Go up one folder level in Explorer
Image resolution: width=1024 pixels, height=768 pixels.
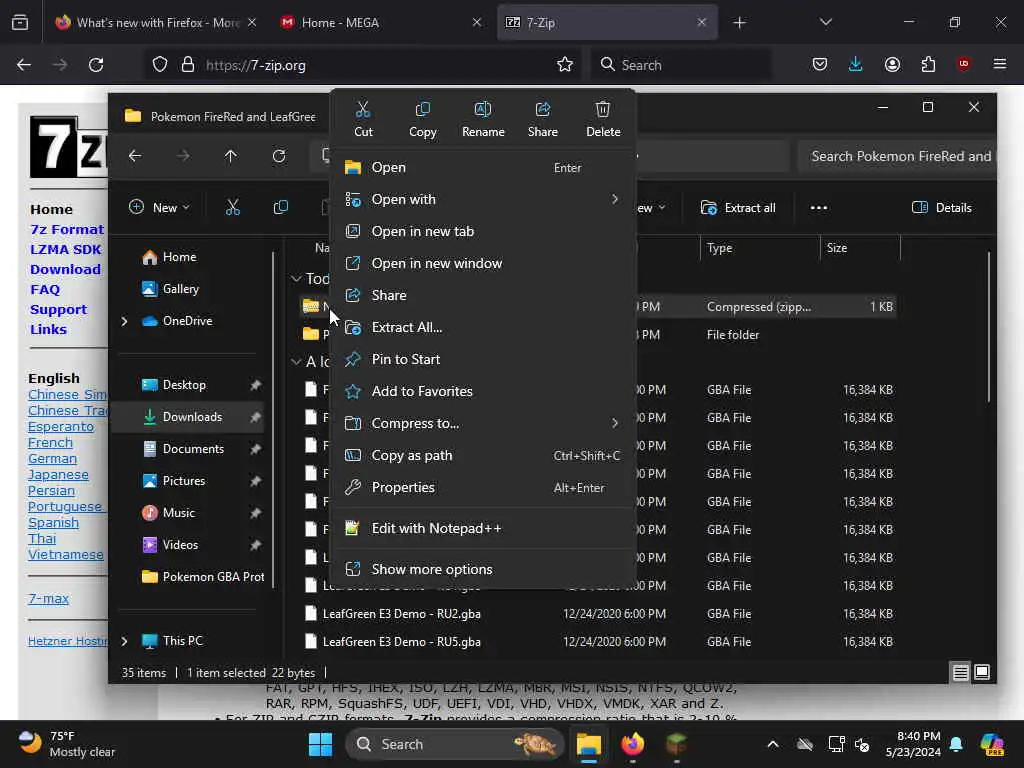231,156
